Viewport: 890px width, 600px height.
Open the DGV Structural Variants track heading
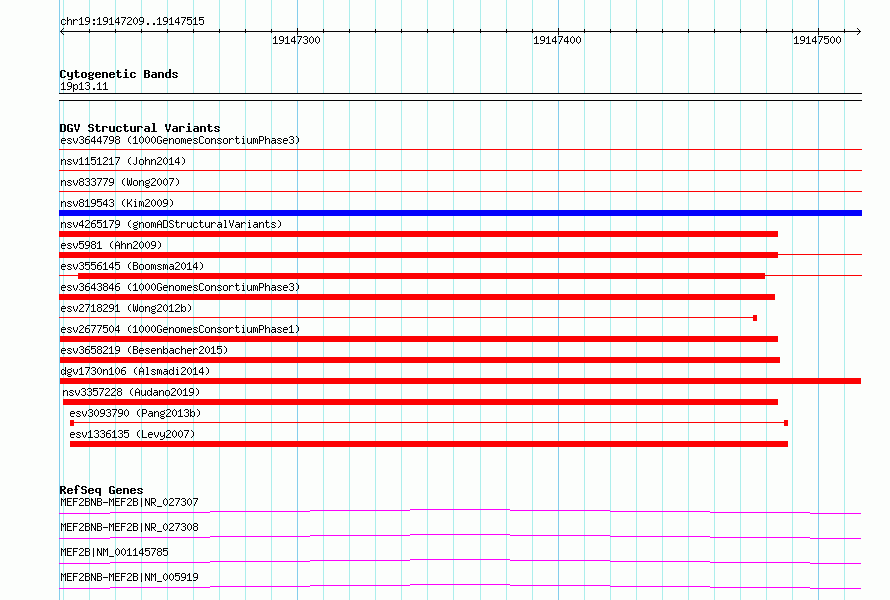(x=140, y=128)
